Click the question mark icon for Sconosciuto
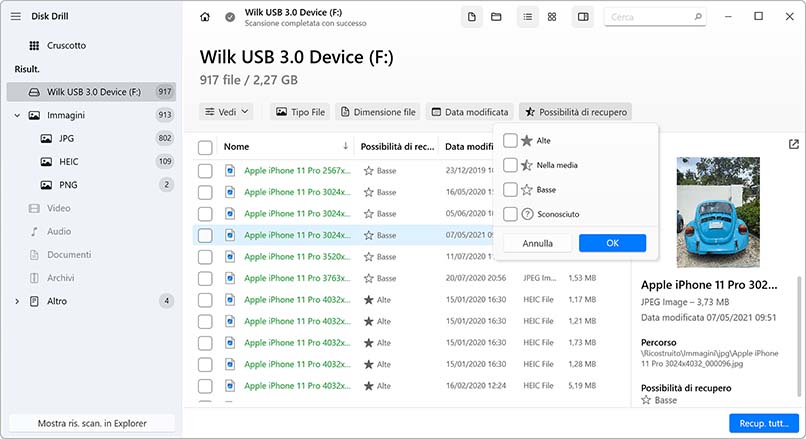 [x=527, y=214]
